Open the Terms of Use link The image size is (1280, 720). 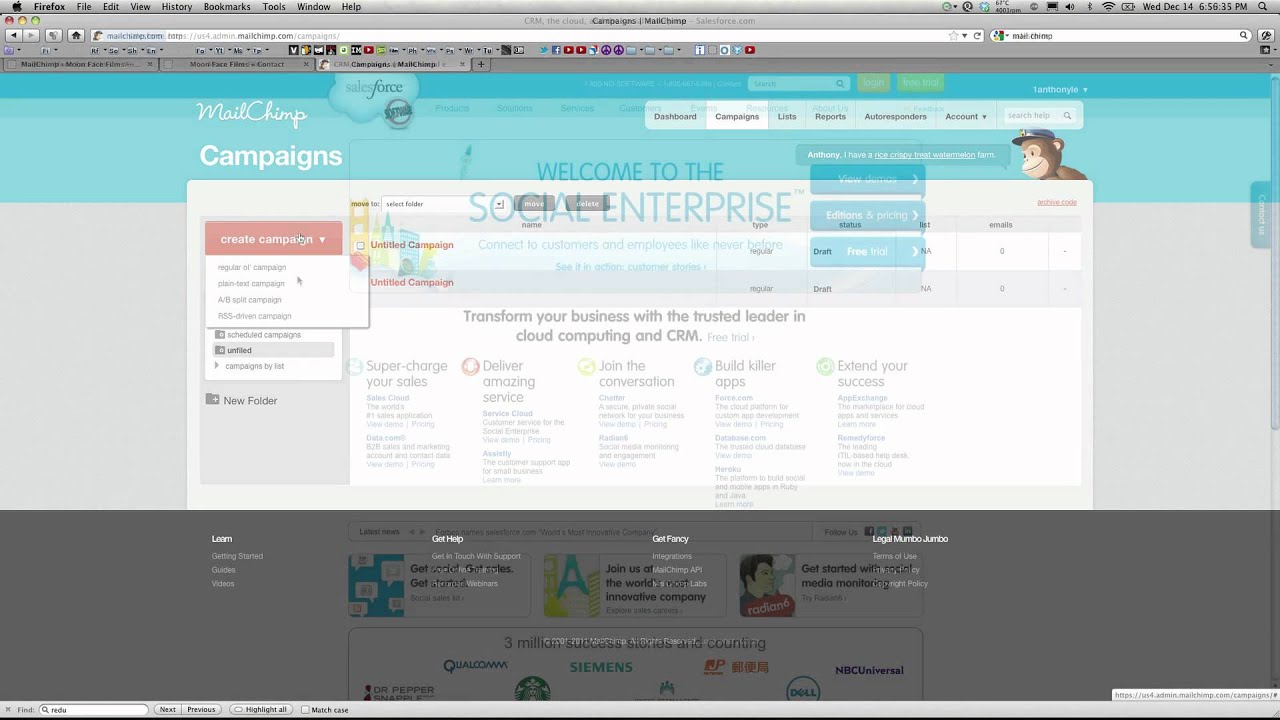coord(894,556)
